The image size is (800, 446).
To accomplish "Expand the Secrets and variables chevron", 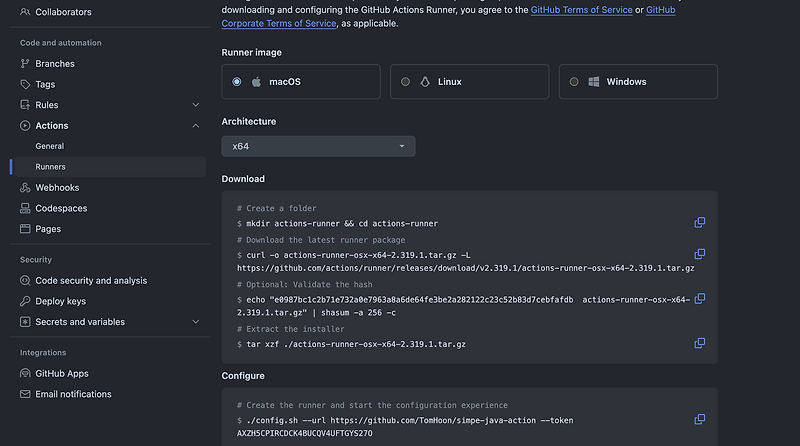I will click(x=195, y=322).
